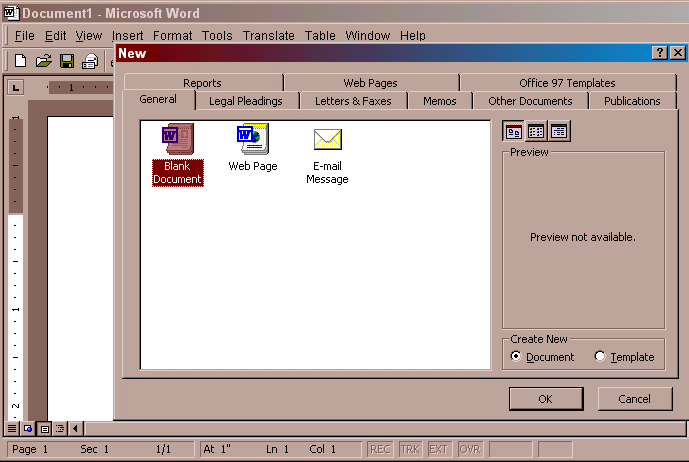This screenshot has height=462, width=689.
Task: Click the horizontal scrollbar left arrow
Action: [x=76, y=429]
